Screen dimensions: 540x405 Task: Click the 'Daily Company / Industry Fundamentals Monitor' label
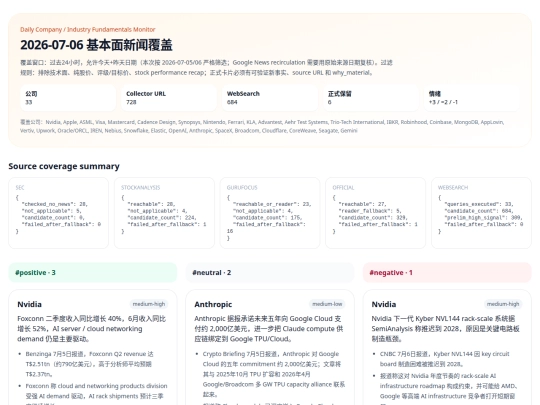87,30
